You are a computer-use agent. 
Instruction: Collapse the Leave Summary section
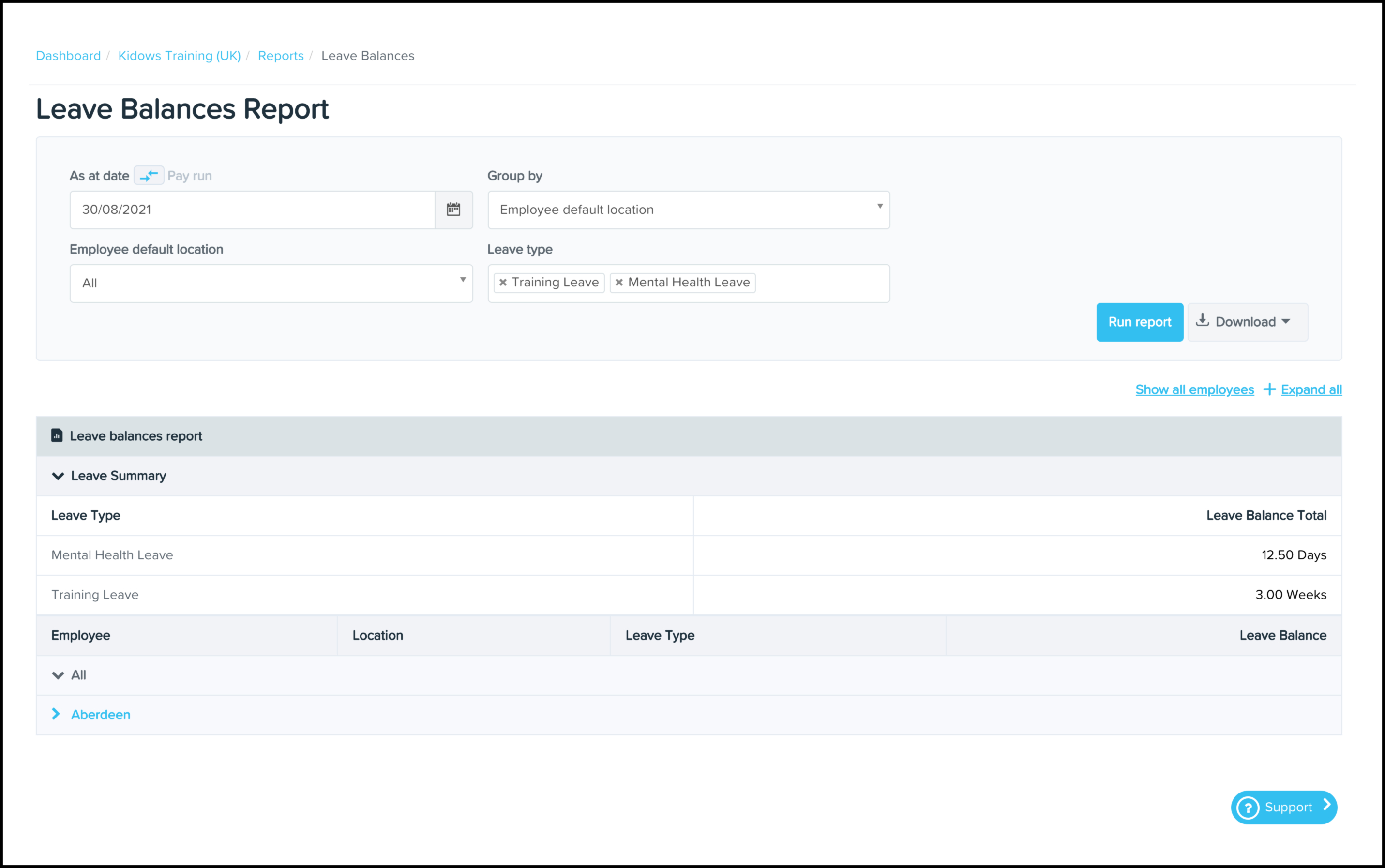point(58,476)
